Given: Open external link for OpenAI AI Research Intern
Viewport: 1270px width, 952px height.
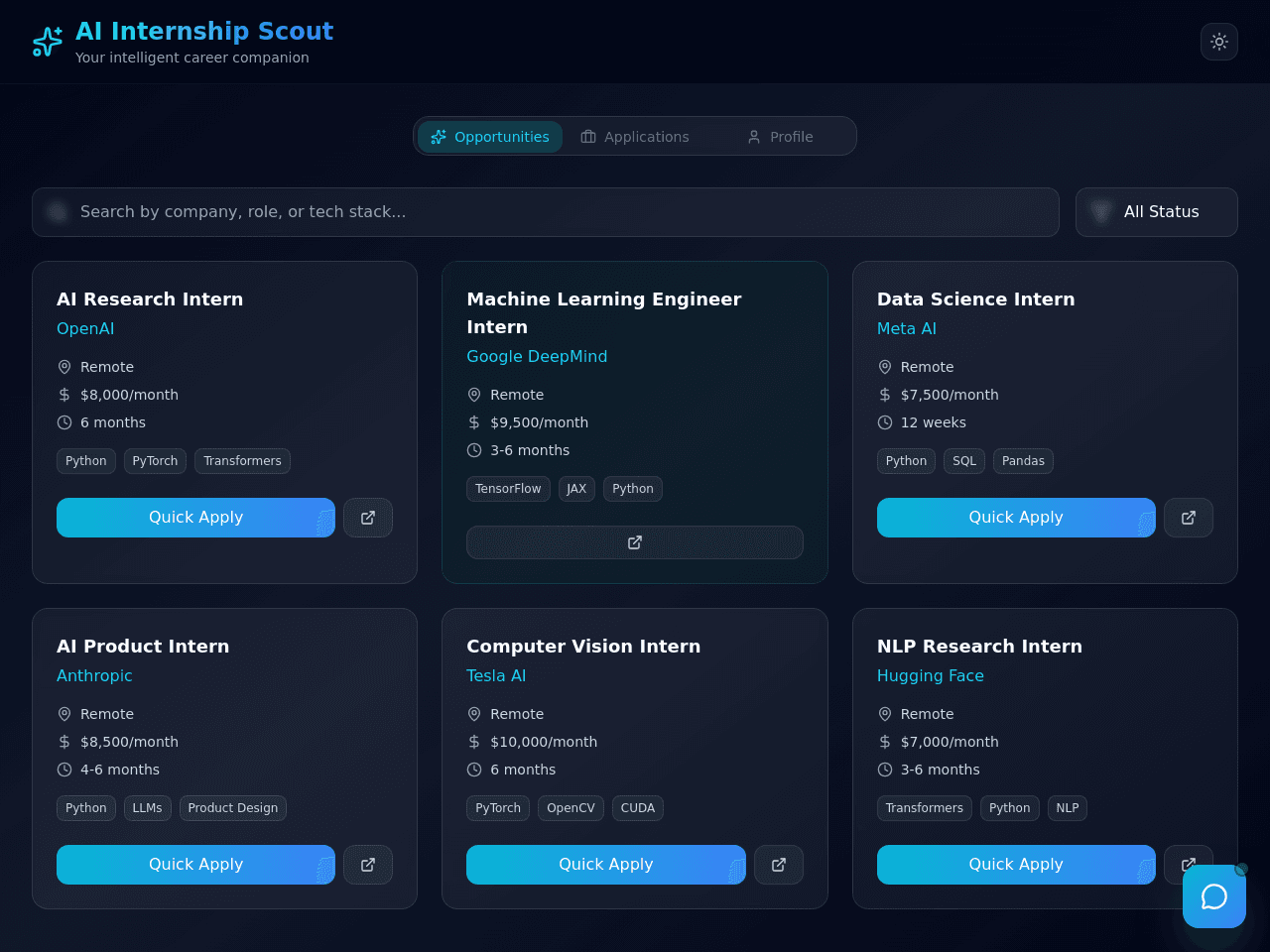Looking at the screenshot, I should tap(368, 518).
